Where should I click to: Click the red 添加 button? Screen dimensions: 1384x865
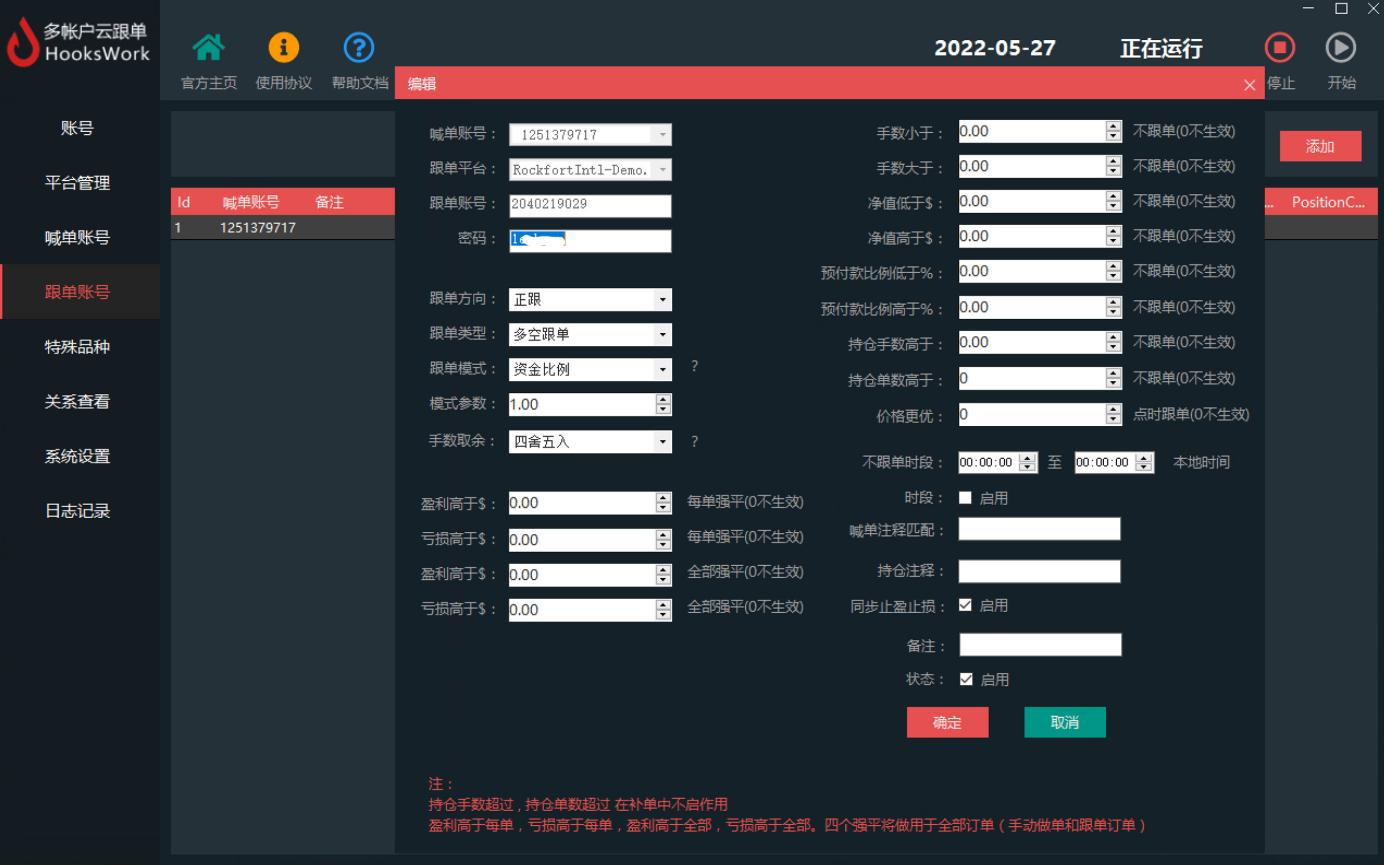click(x=1320, y=146)
